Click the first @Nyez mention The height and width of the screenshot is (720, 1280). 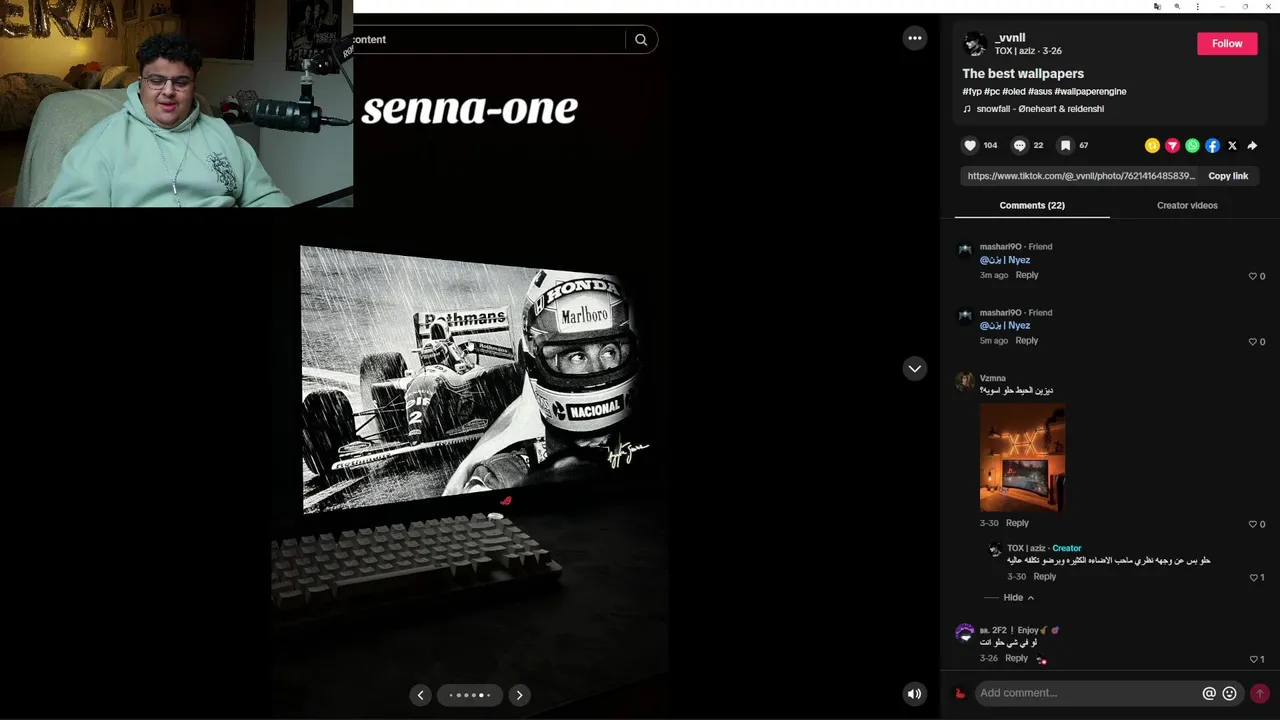1005,260
